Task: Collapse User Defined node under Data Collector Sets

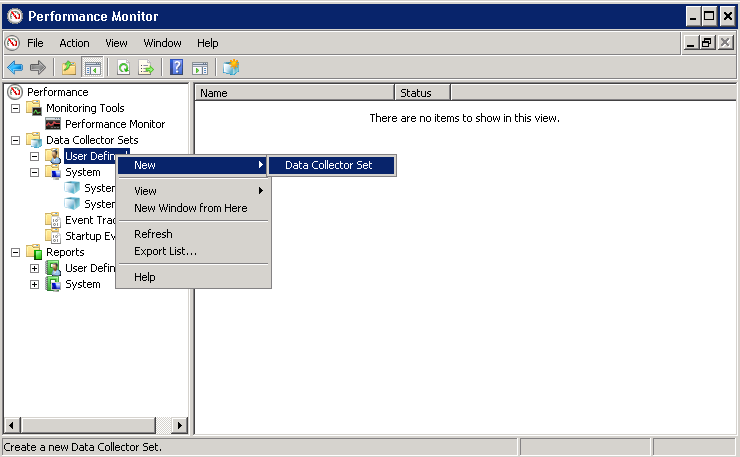Action: click(34, 156)
